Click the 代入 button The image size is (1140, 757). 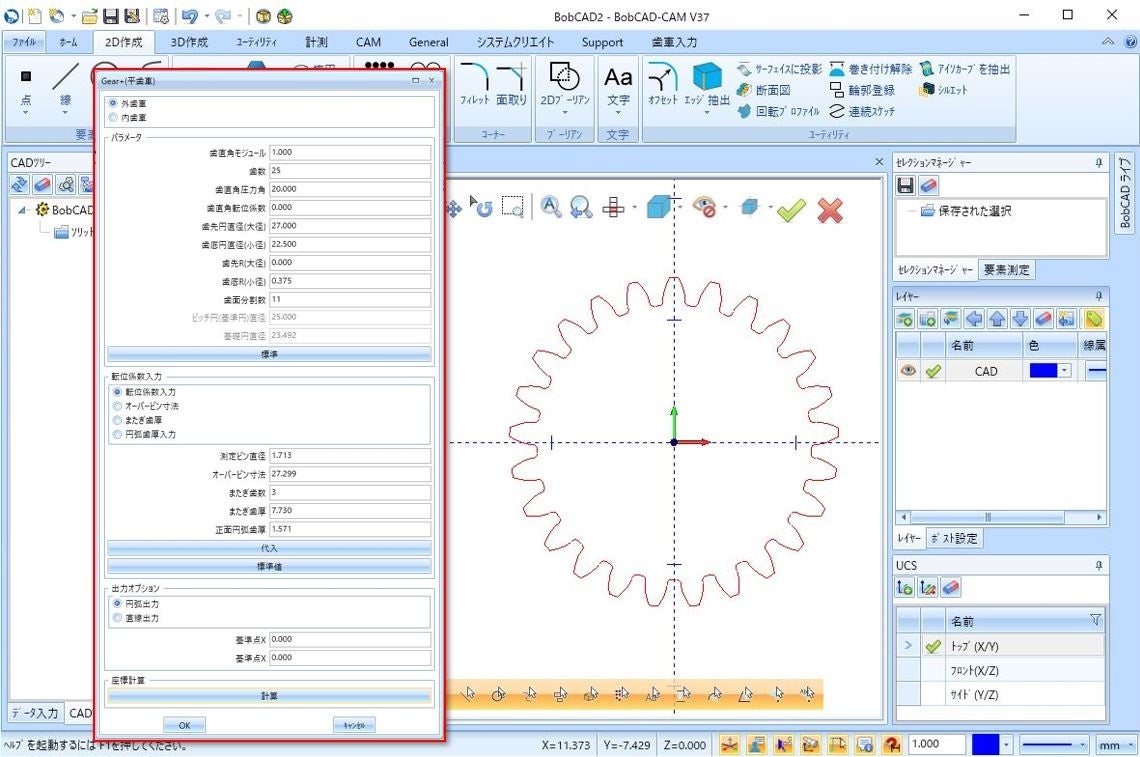pyautogui.click(x=269, y=548)
